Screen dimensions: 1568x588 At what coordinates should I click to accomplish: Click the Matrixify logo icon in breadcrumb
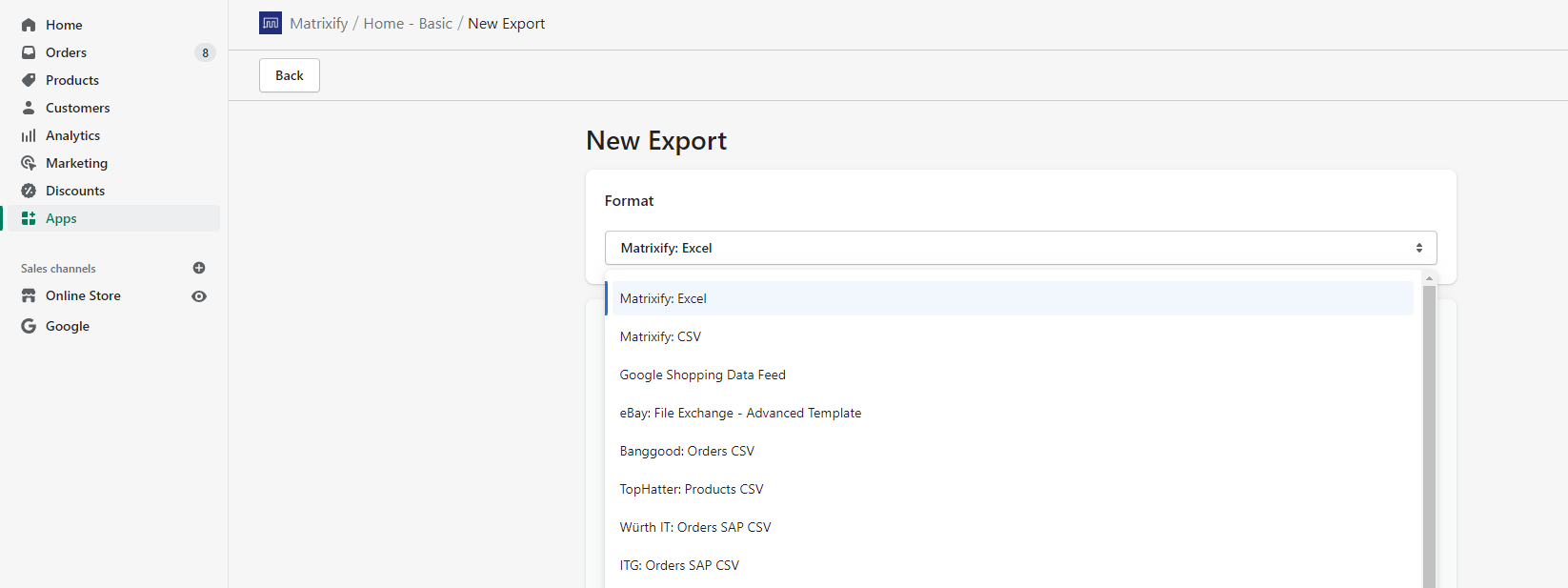pyautogui.click(x=271, y=23)
